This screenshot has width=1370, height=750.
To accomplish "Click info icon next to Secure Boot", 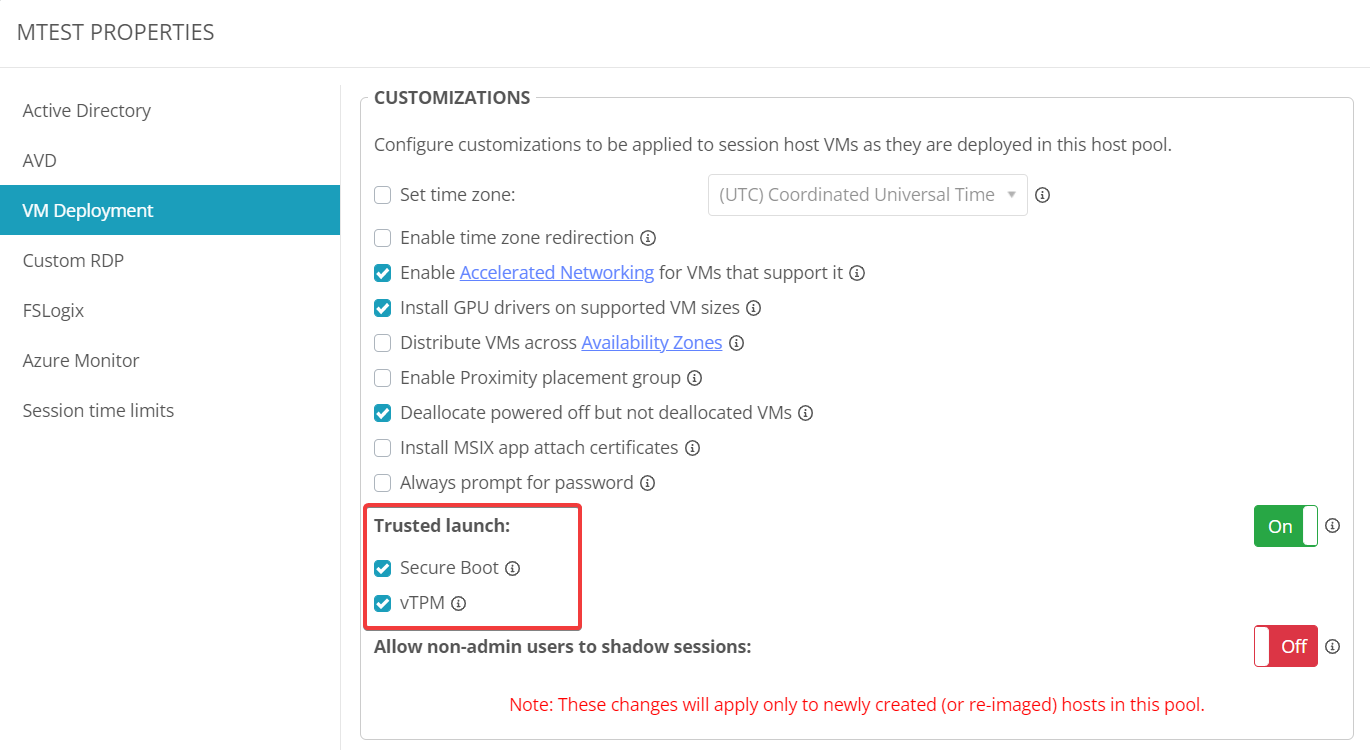I will [x=513, y=568].
